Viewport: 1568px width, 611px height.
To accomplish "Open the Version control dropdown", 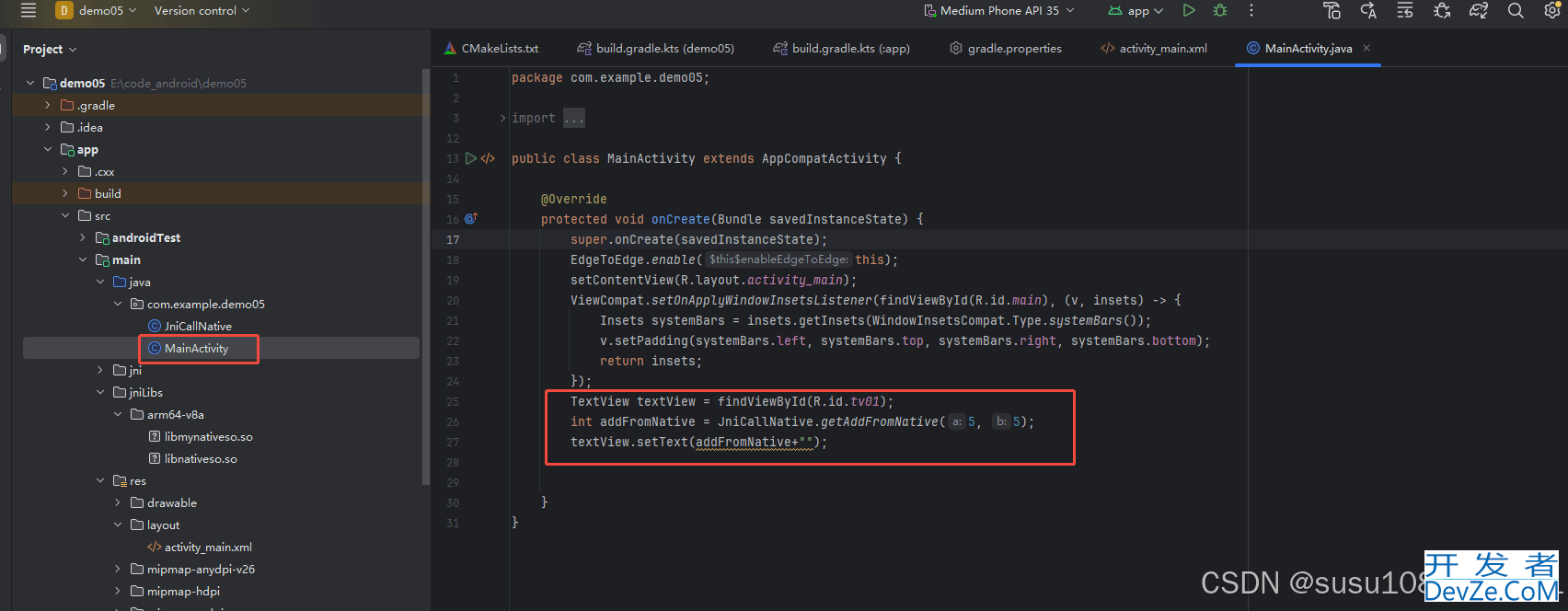I will (202, 10).
